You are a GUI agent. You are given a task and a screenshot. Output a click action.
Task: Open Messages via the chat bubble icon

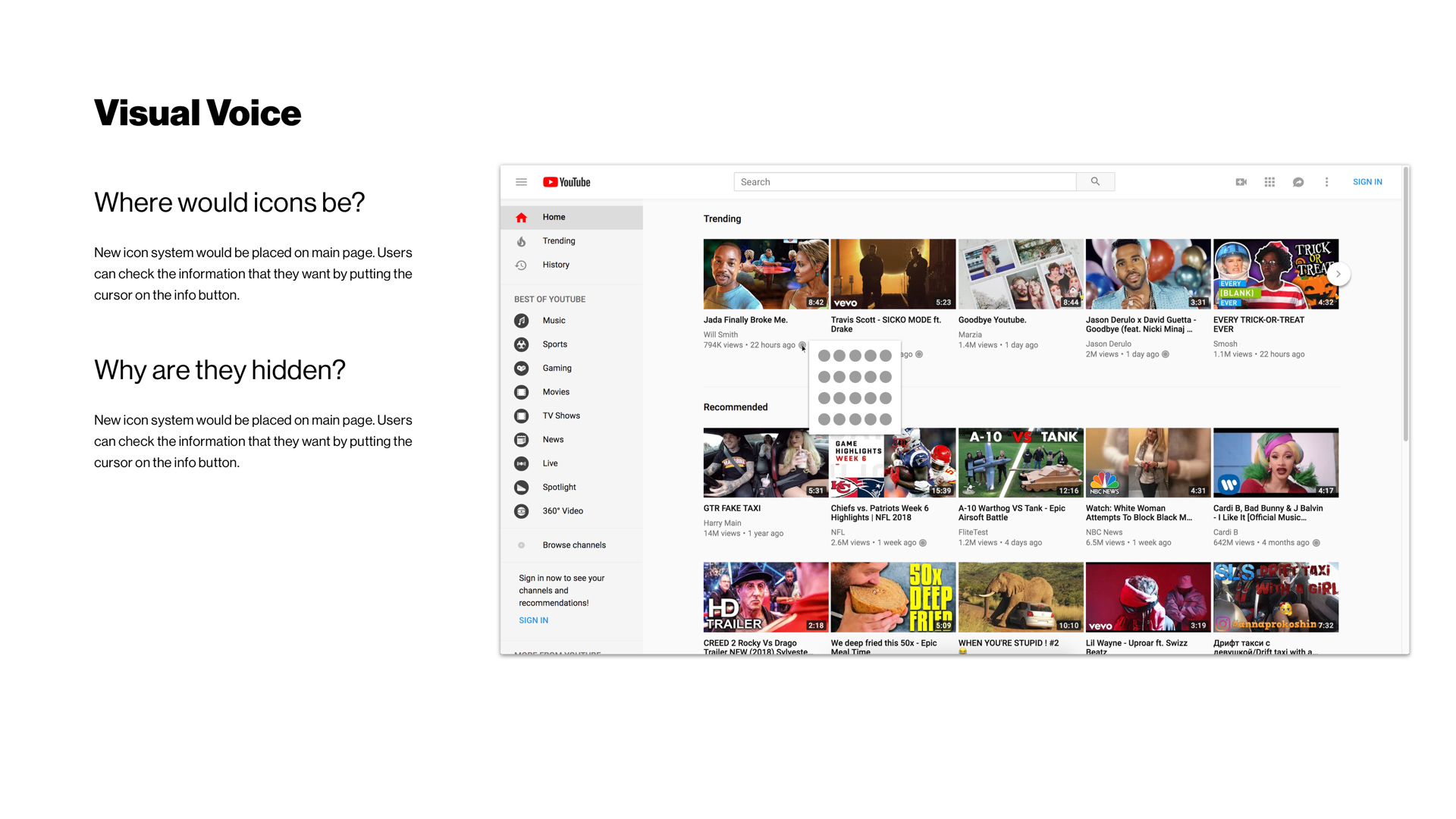point(1298,182)
